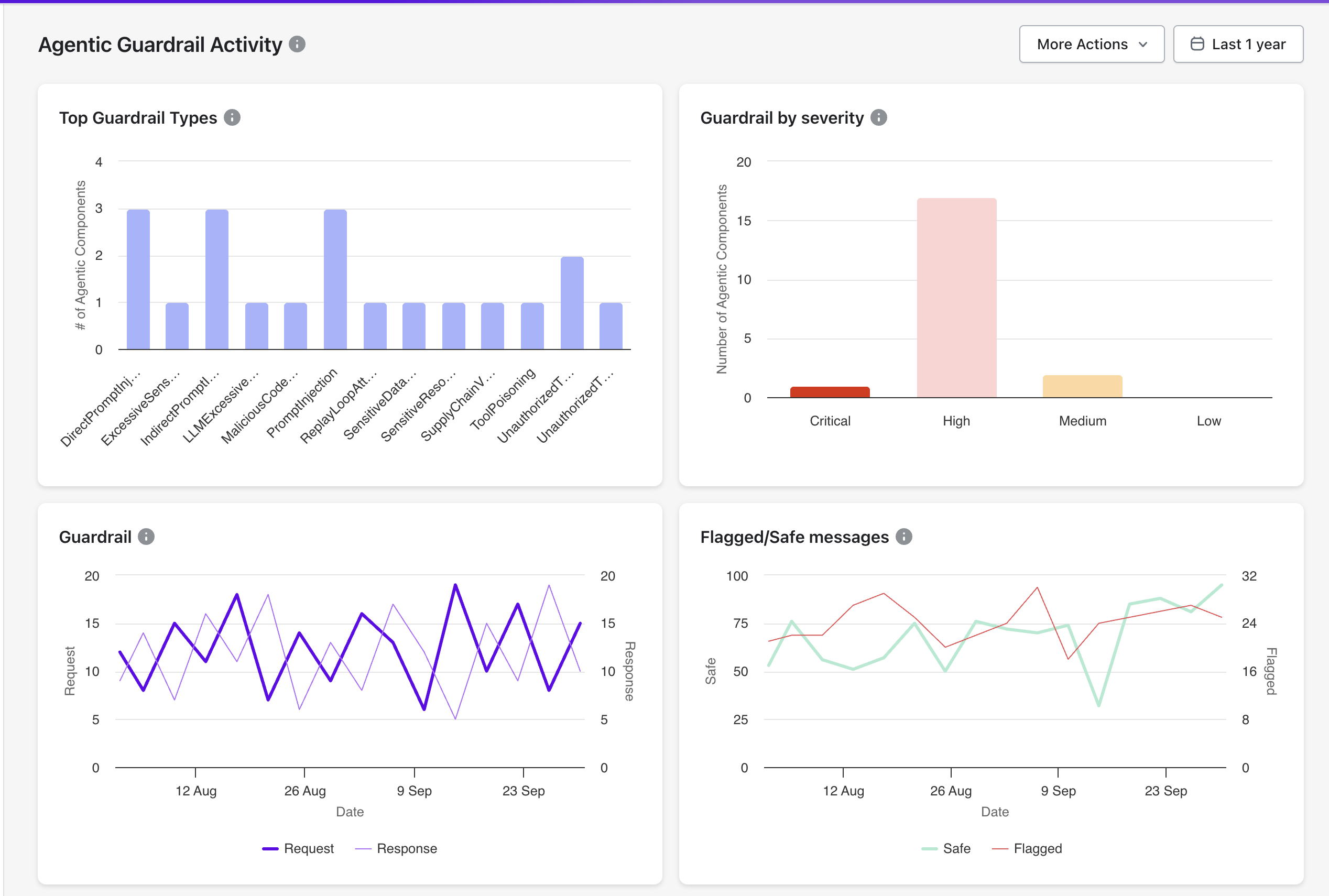Click the Medium severity bar
Screen dimensions: 1329x896
tap(1082, 386)
